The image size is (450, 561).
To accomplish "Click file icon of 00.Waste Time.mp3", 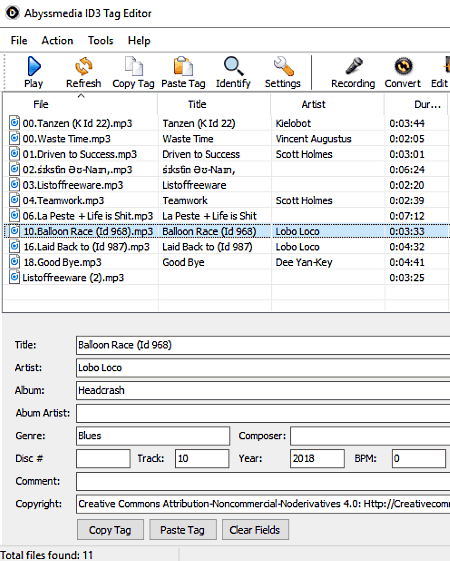I will point(14,138).
